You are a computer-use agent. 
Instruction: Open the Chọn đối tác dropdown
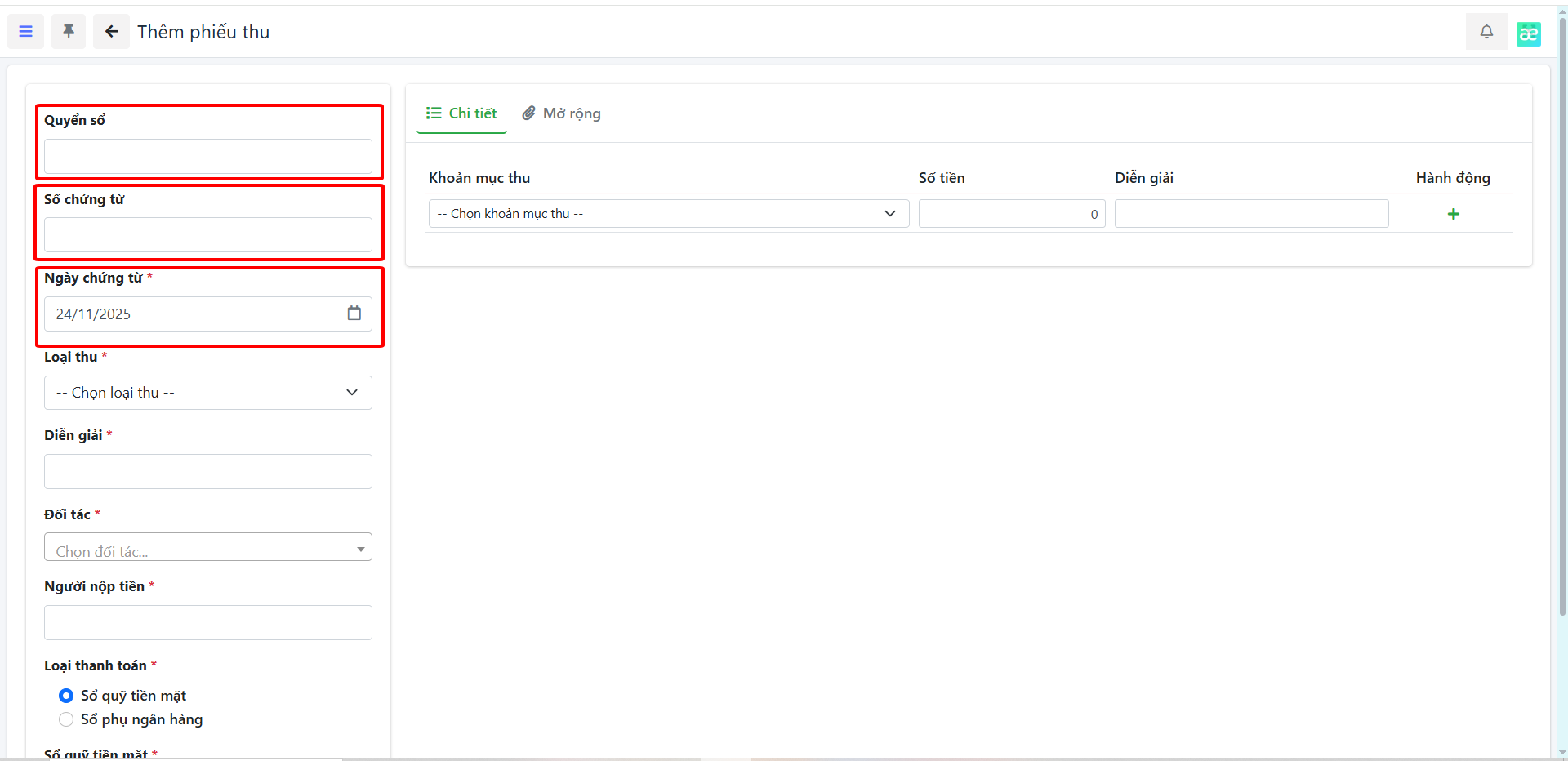click(x=208, y=547)
